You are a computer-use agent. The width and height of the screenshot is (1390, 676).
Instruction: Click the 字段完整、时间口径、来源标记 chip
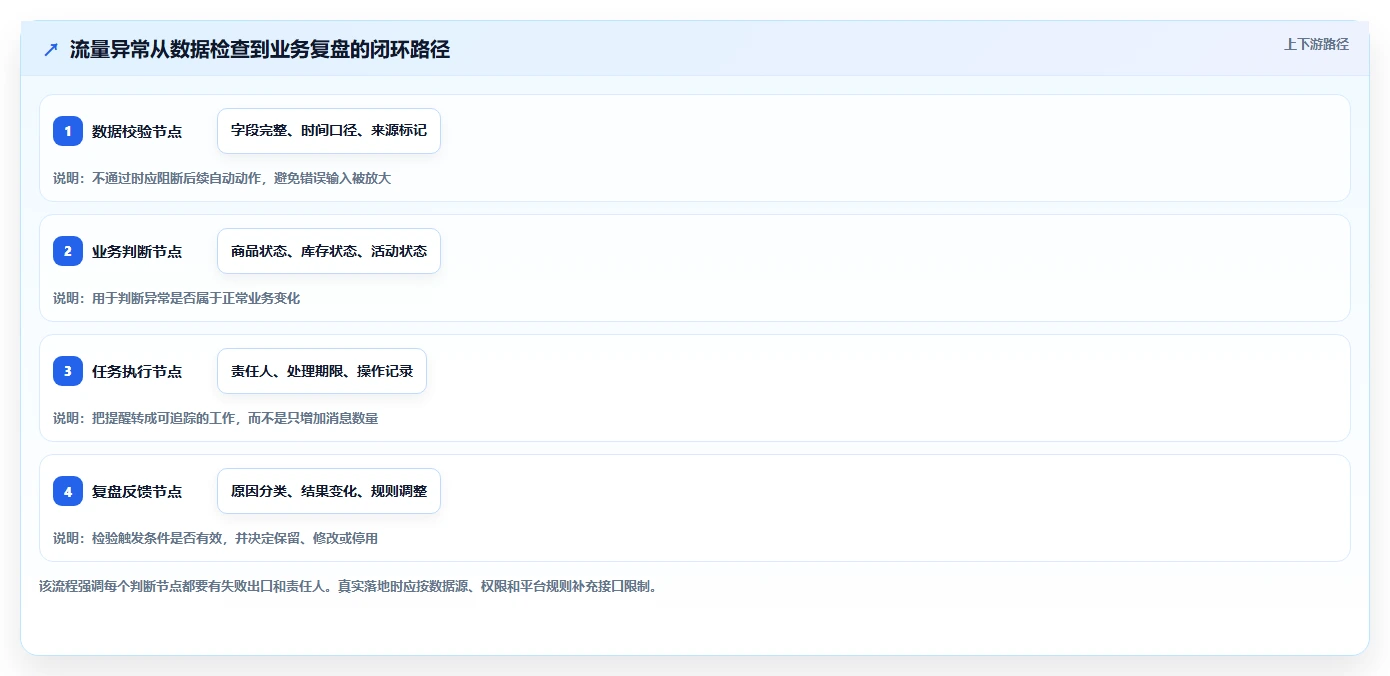click(329, 131)
